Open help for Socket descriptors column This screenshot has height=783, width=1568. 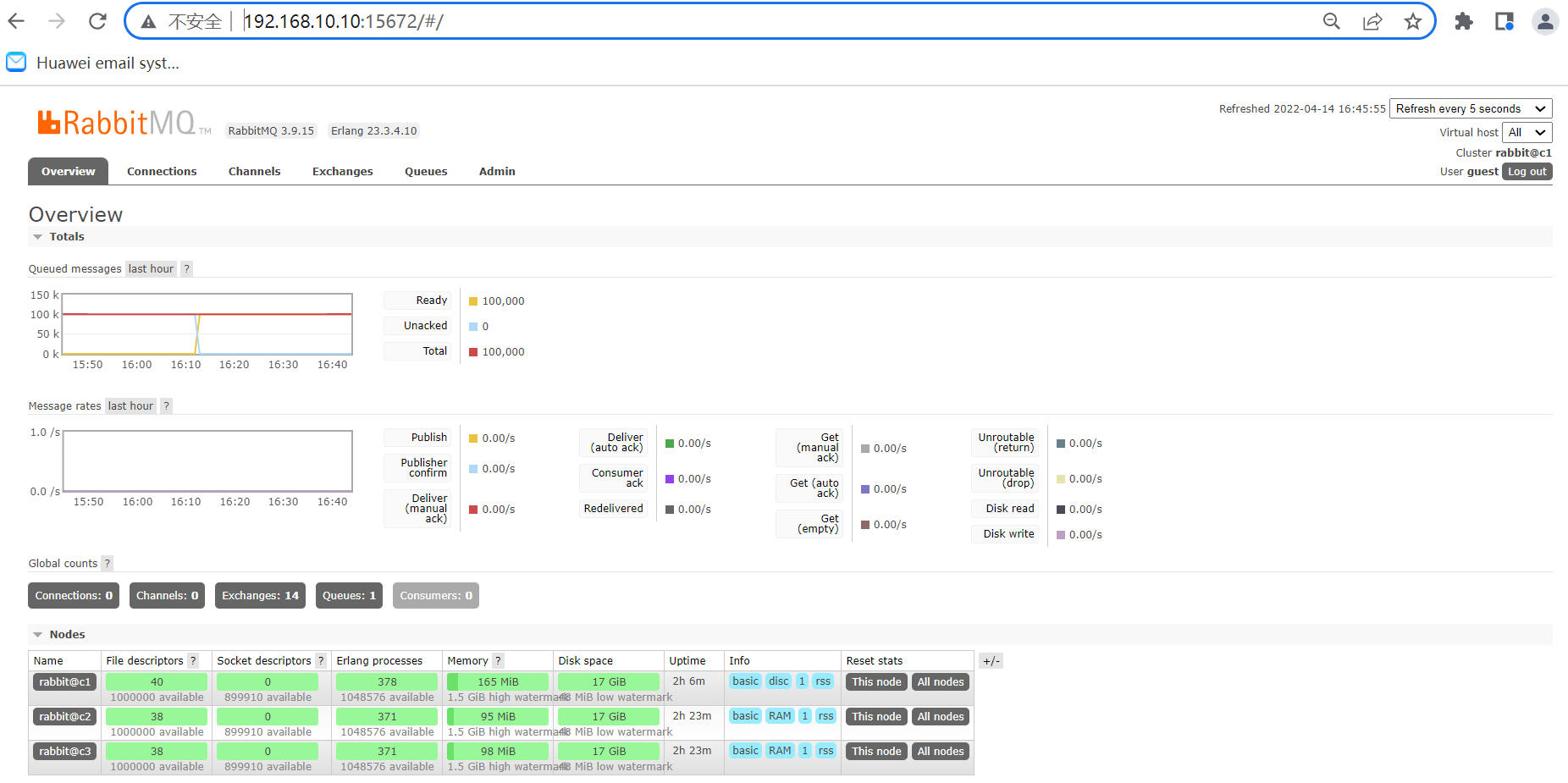tap(321, 661)
